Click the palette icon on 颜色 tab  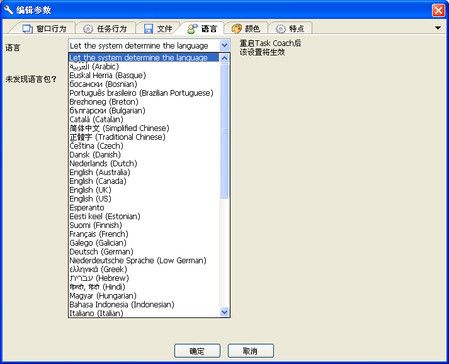point(236,29)
